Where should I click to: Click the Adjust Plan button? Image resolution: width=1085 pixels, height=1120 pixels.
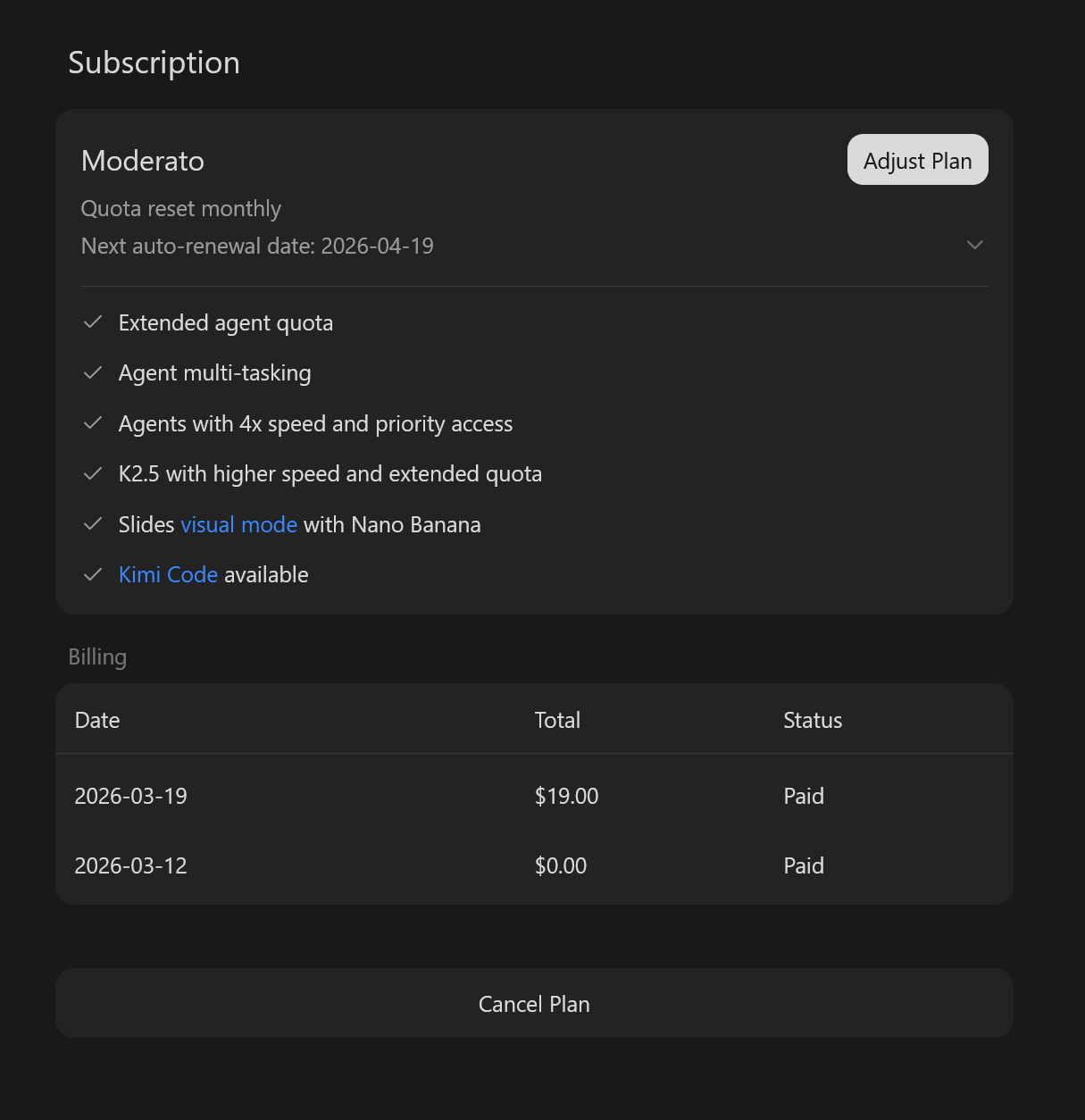pyautogui.click(x=917, y=161)
